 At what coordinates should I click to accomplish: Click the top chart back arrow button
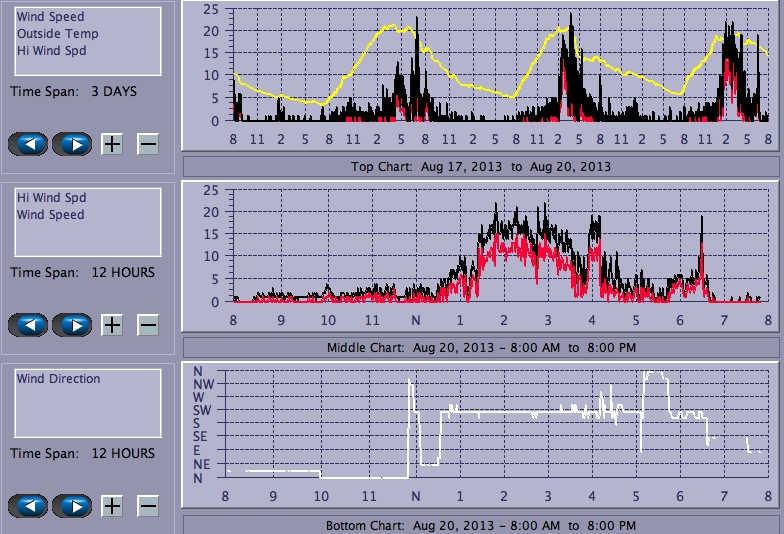coord(28,144)
